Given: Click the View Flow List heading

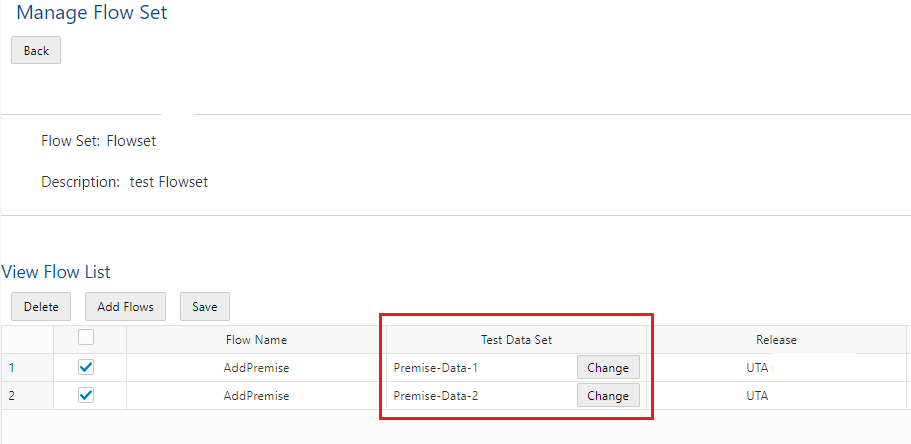Looking at the screenshot, I should coord(56,272).
